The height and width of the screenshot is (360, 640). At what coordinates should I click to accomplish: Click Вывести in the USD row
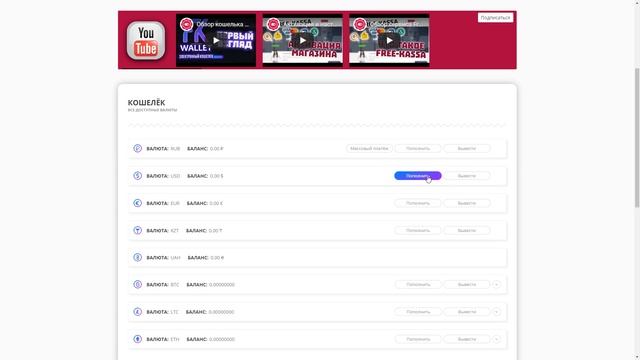467,176
